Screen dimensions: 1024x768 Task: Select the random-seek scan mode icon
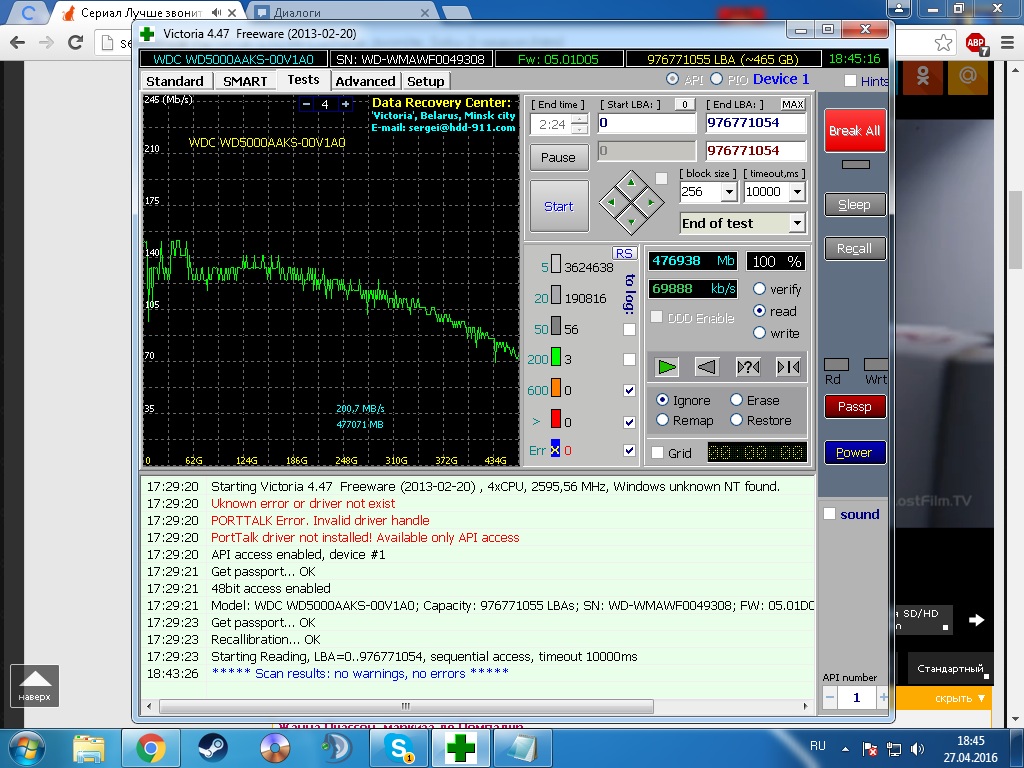748,367
